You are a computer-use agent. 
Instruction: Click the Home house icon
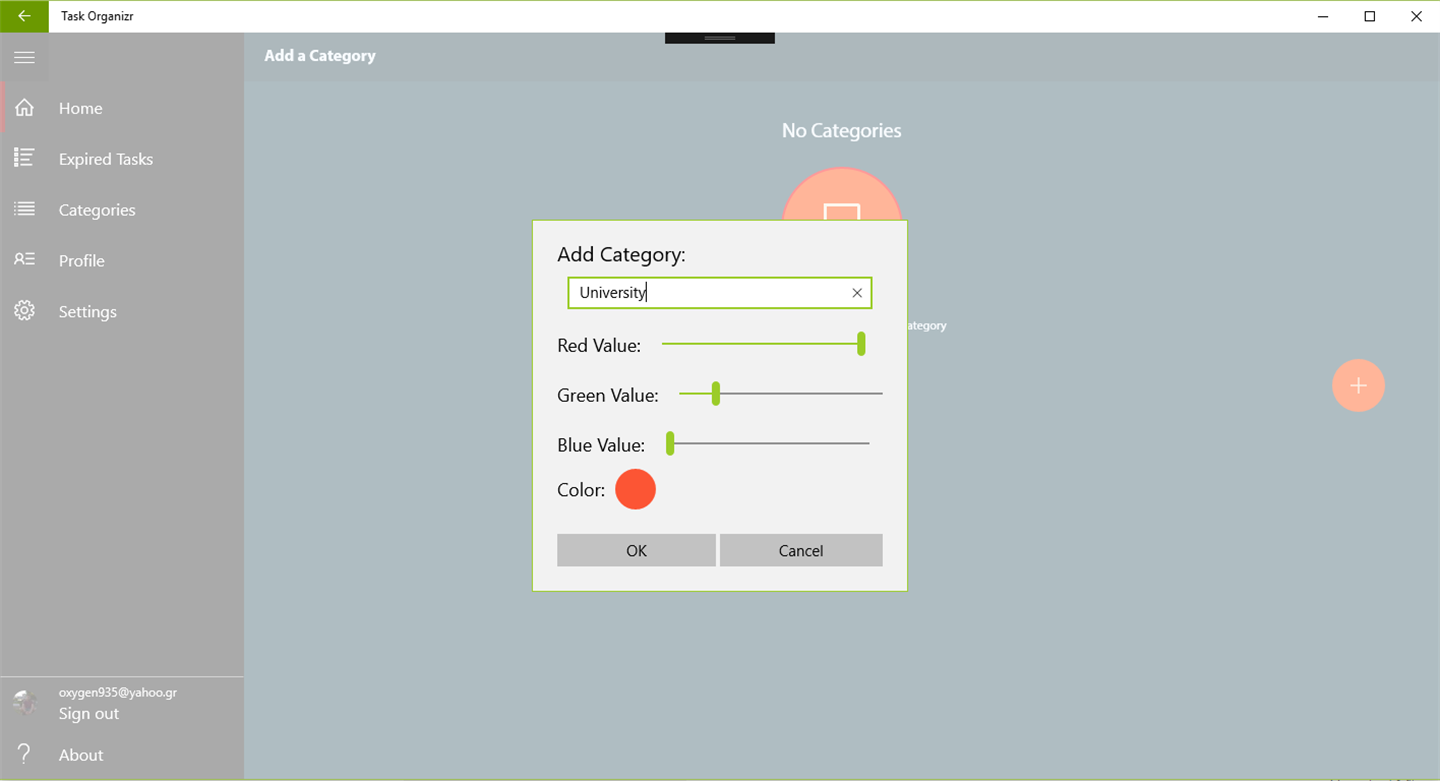click(x=24, y=108)
